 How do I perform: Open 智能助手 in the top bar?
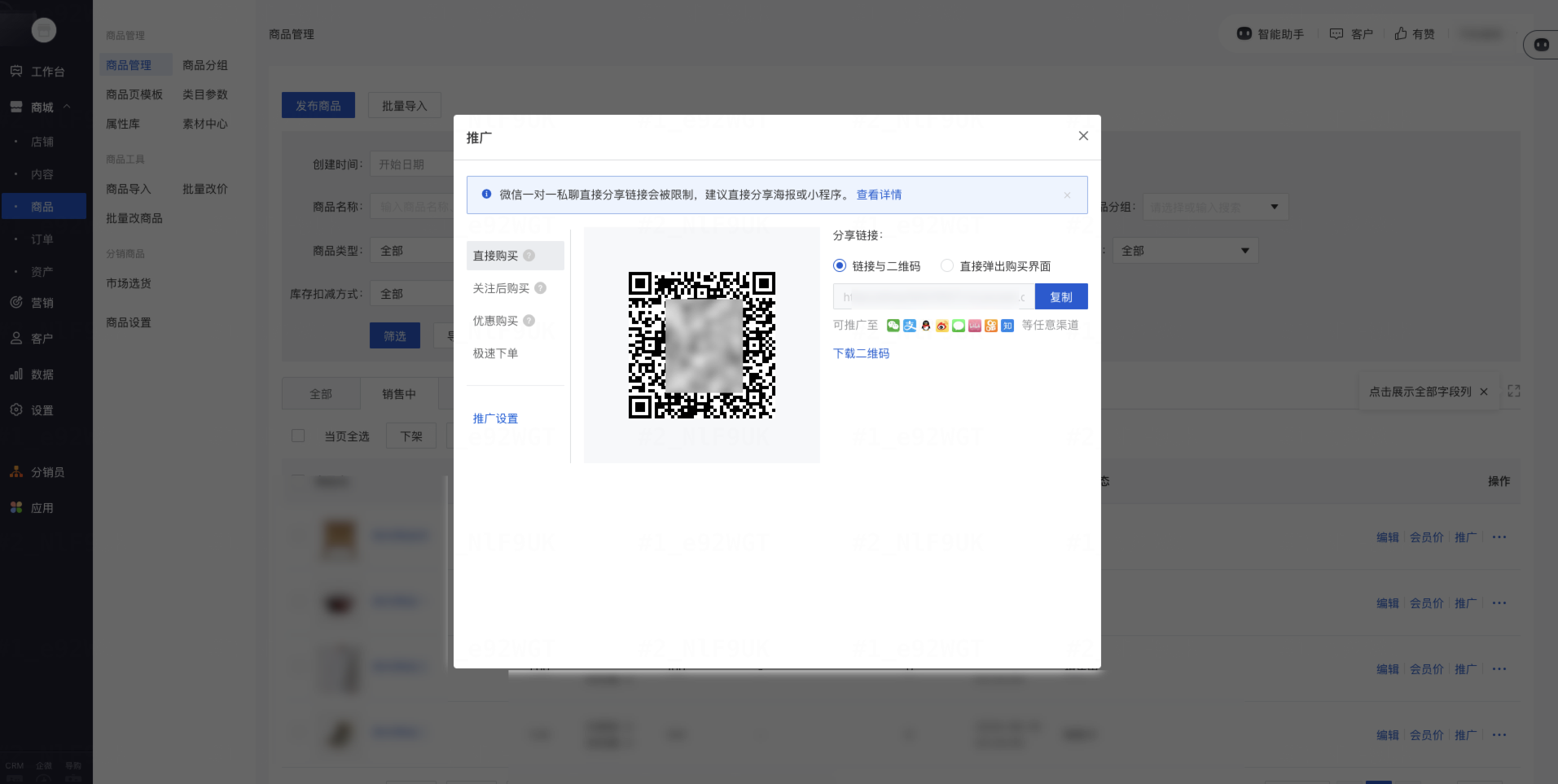1270,34
